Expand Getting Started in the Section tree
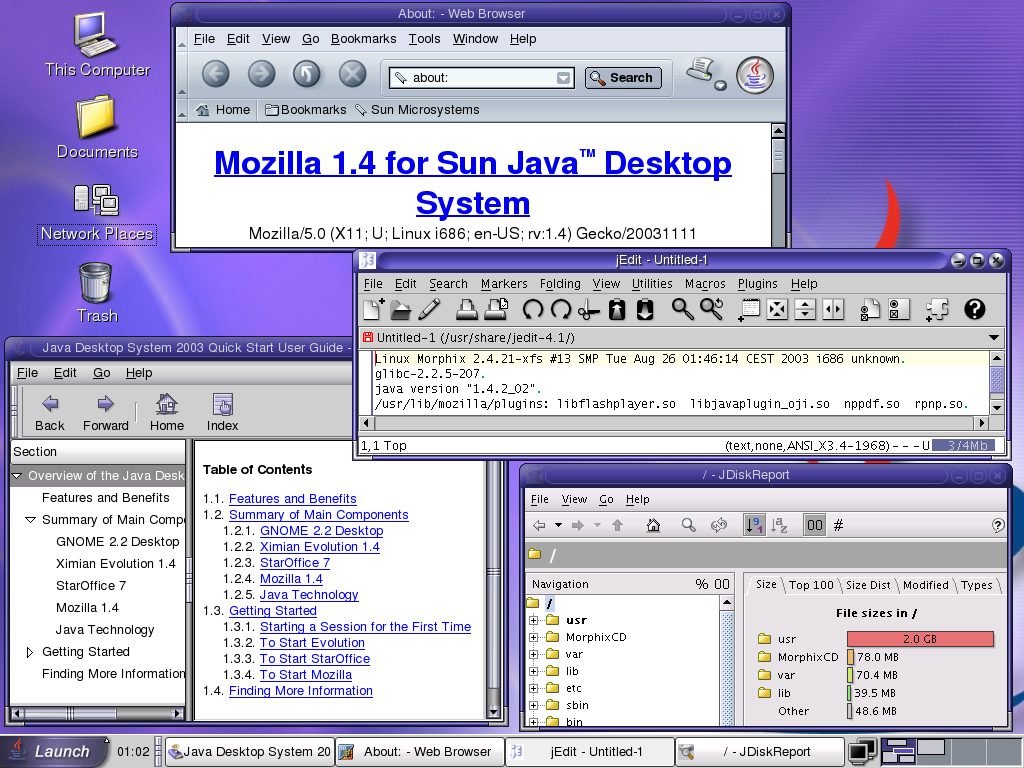 pos(29,652)
